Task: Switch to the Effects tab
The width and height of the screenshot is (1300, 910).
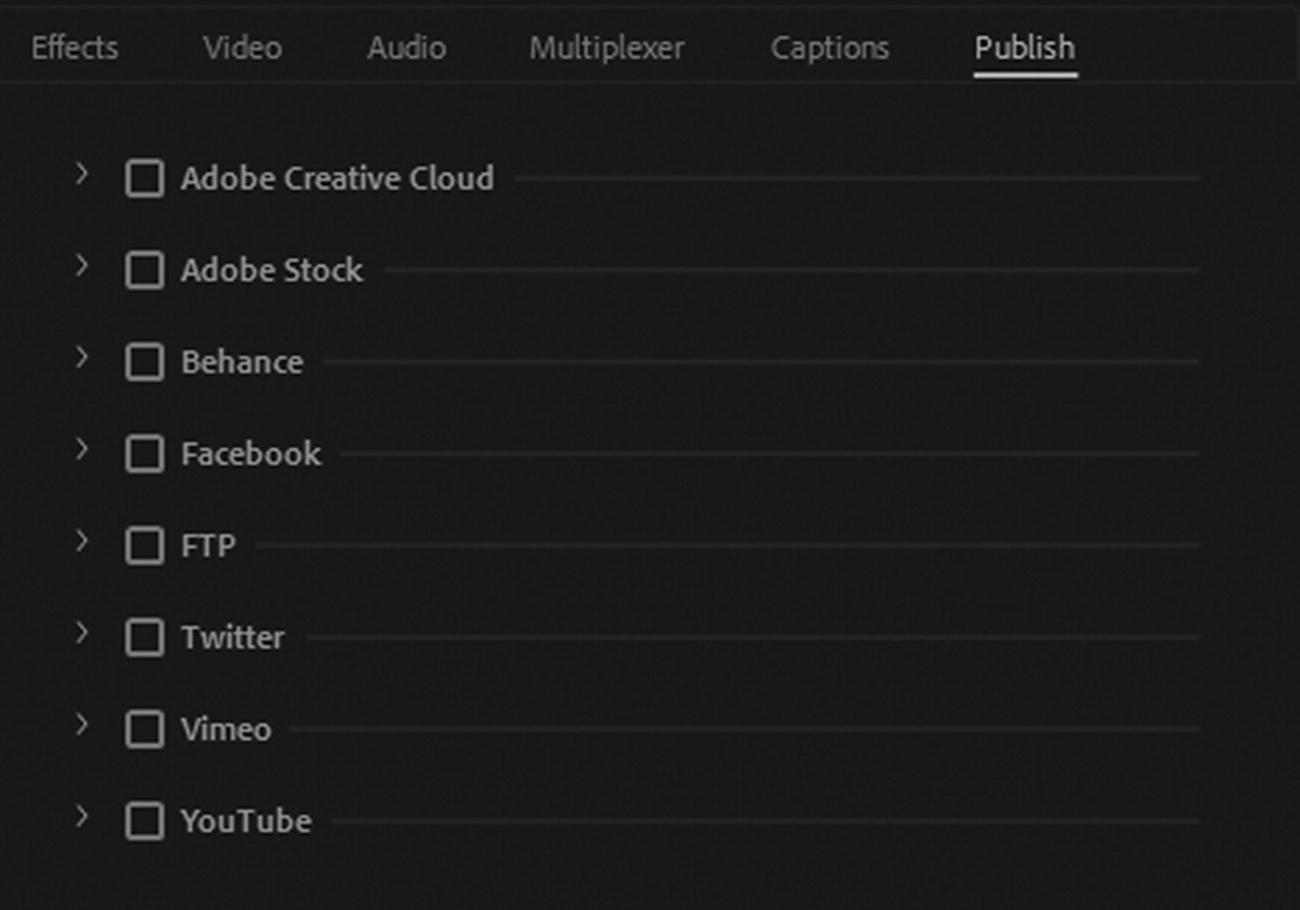Action: 75,48
